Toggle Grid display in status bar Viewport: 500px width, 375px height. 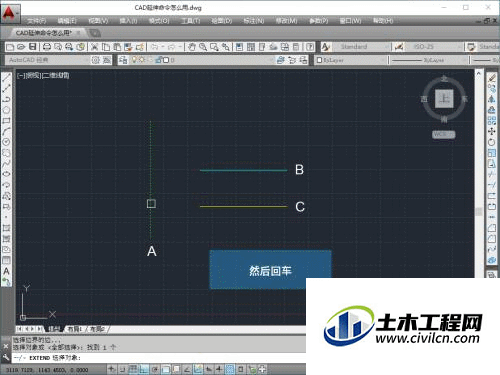pyautogui.click(x=133, y=369)
